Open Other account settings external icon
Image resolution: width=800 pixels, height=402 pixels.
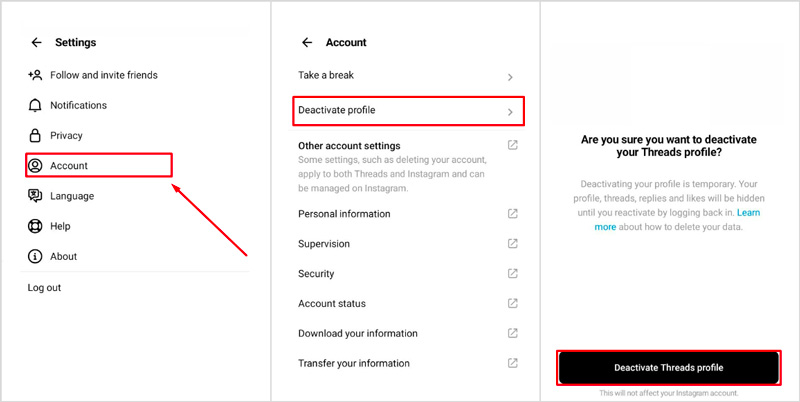click(512, 145)
